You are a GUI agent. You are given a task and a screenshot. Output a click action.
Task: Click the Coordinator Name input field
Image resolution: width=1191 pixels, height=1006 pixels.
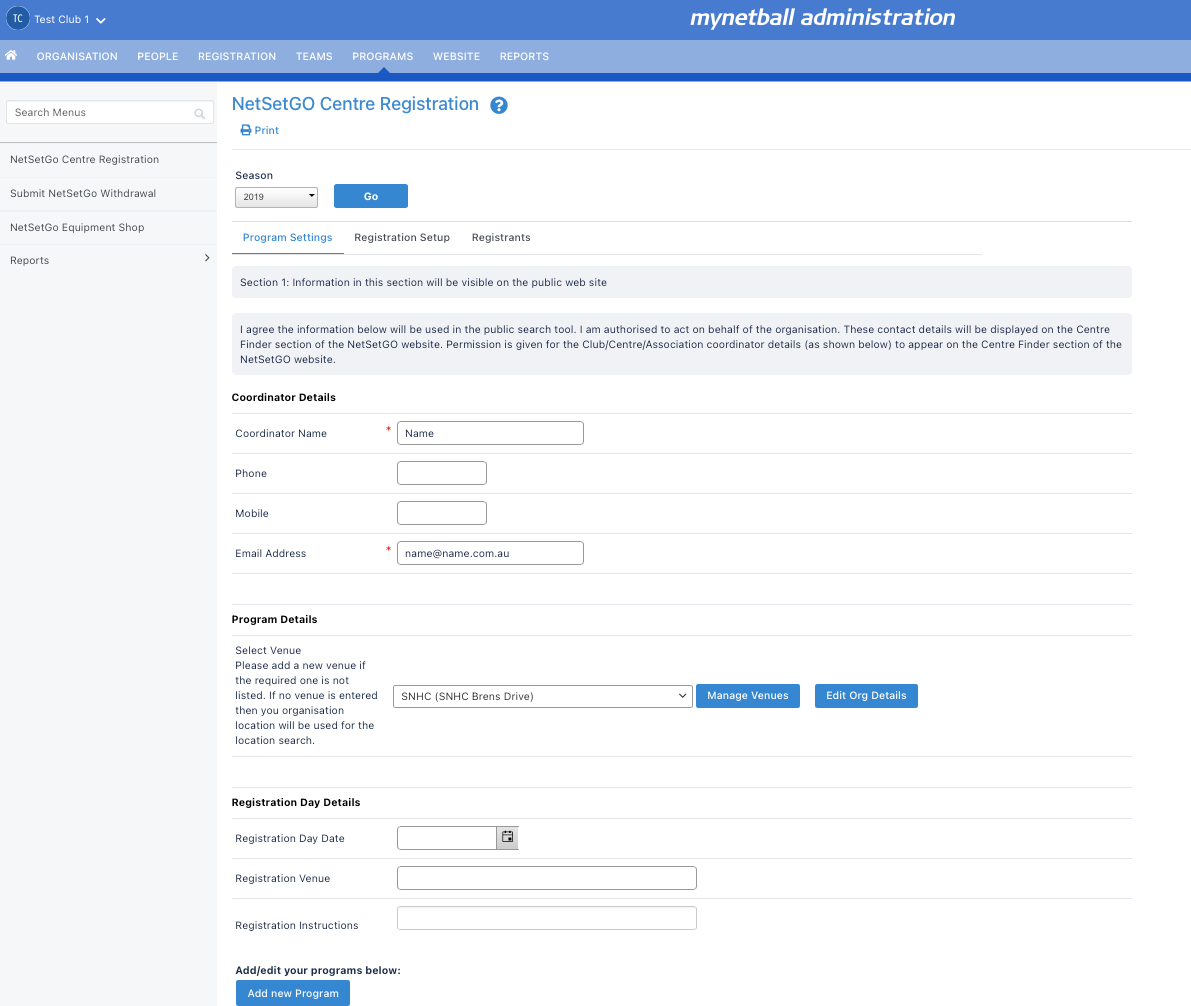pos(490,433)
